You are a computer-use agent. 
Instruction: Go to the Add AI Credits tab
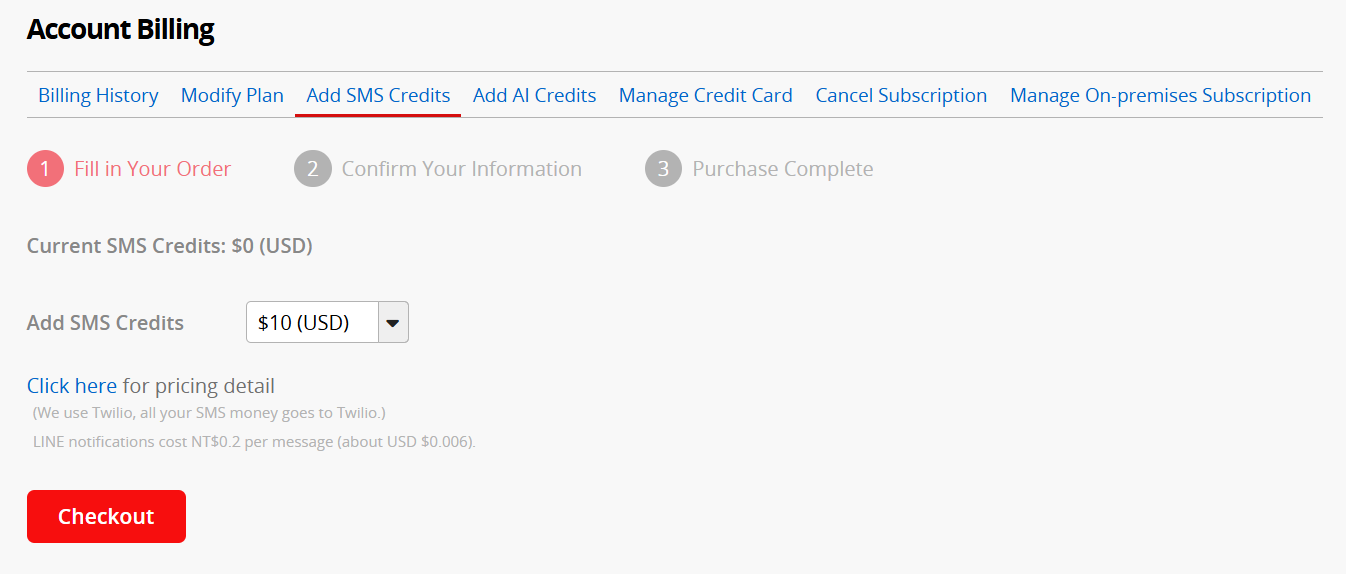pyautogui.click(x=534, y=96)
